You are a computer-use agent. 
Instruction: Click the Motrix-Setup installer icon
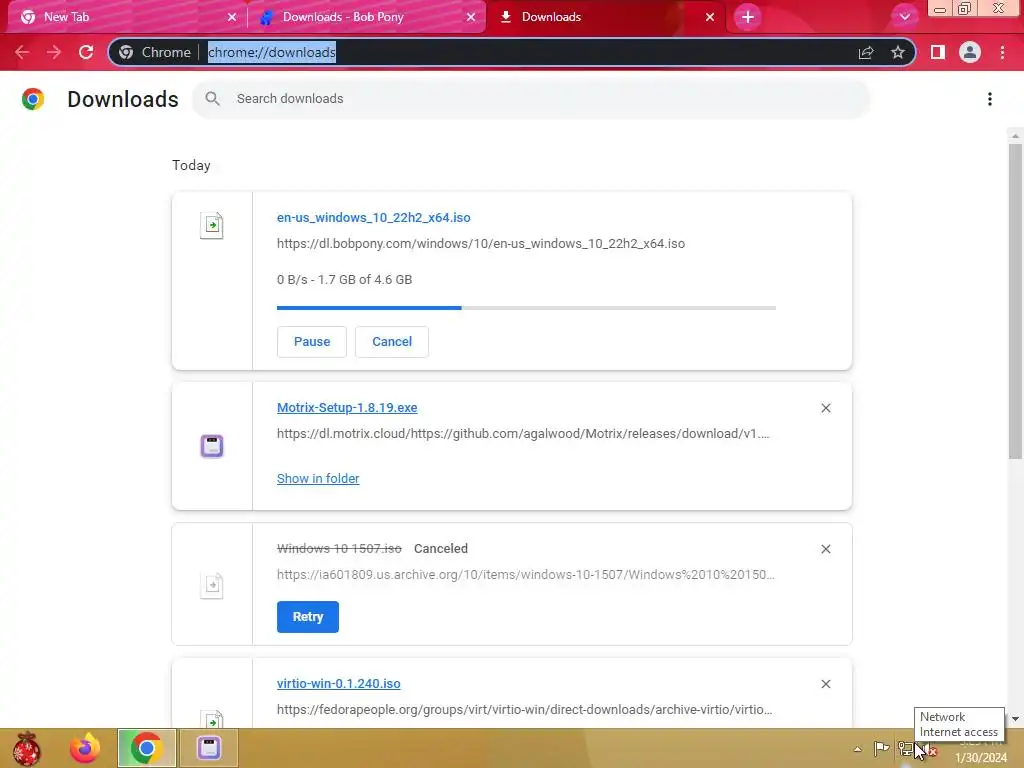tap(212, 446)
